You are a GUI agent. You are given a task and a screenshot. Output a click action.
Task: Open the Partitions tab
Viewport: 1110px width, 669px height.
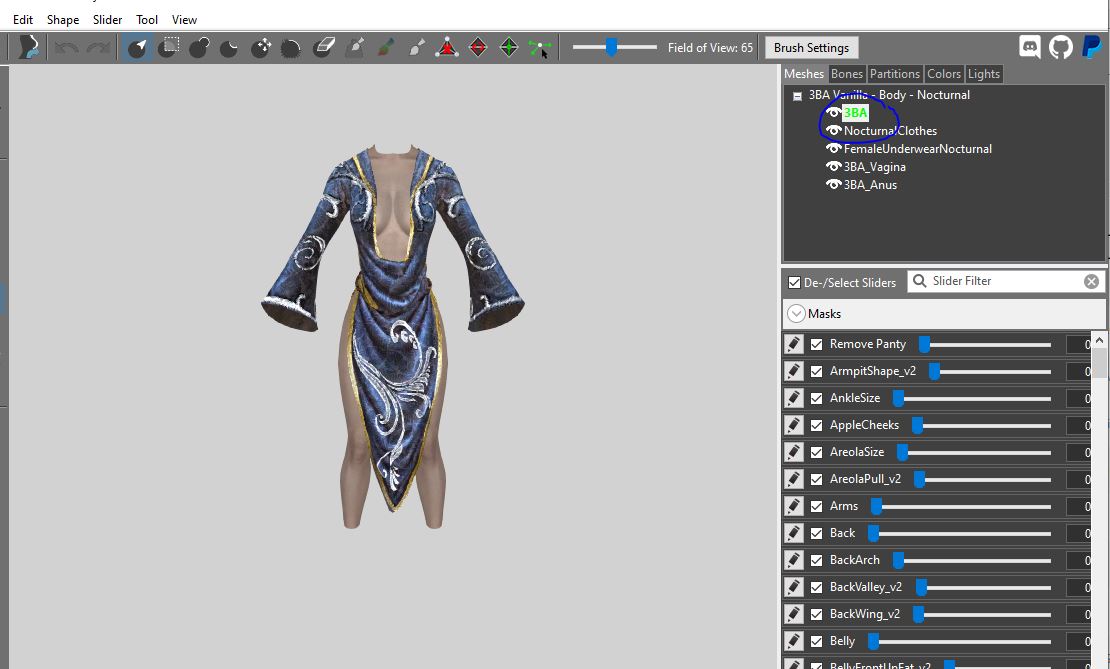[895, 74]
